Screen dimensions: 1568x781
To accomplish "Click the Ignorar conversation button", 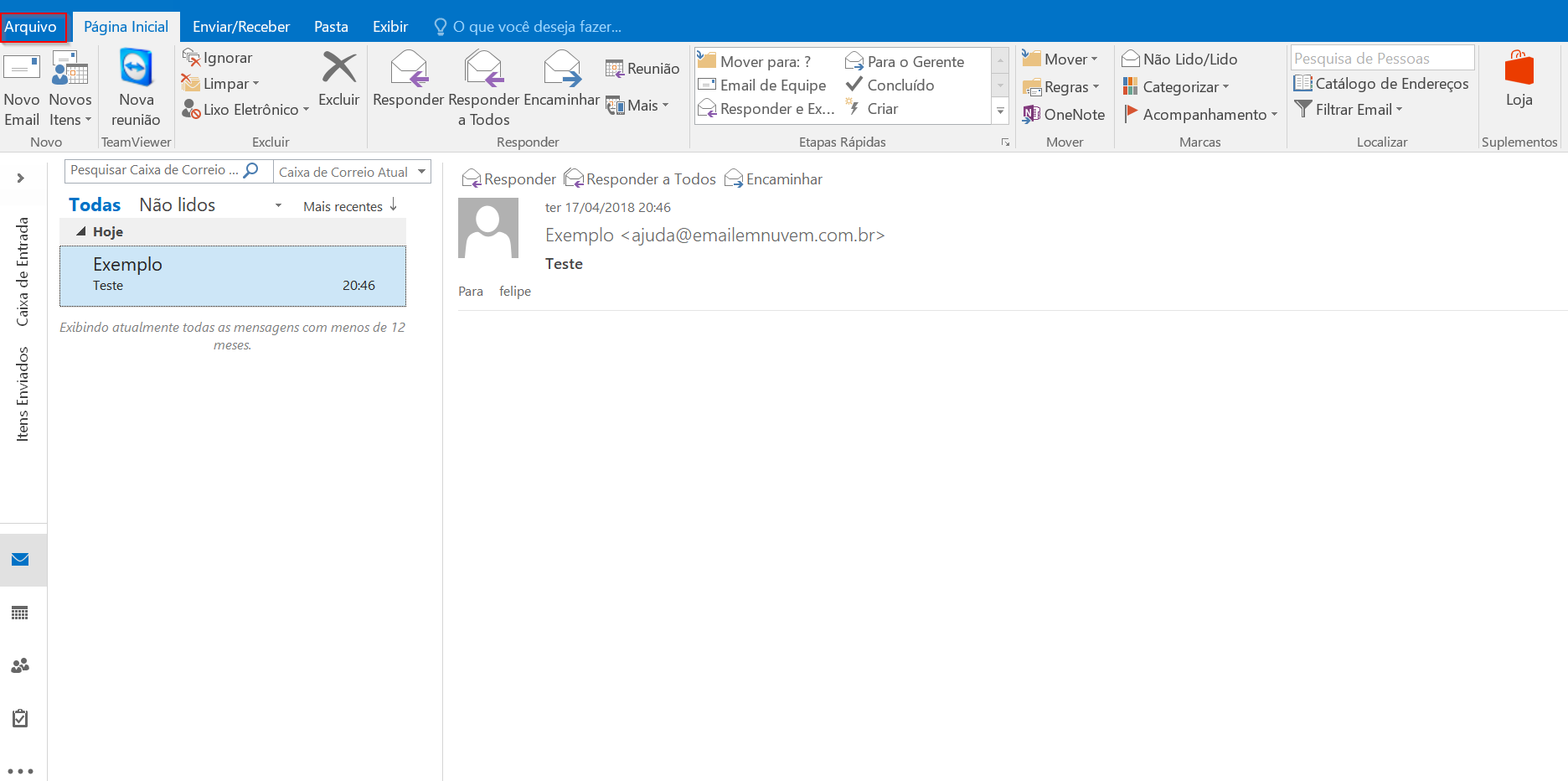I will click(218, 58).
